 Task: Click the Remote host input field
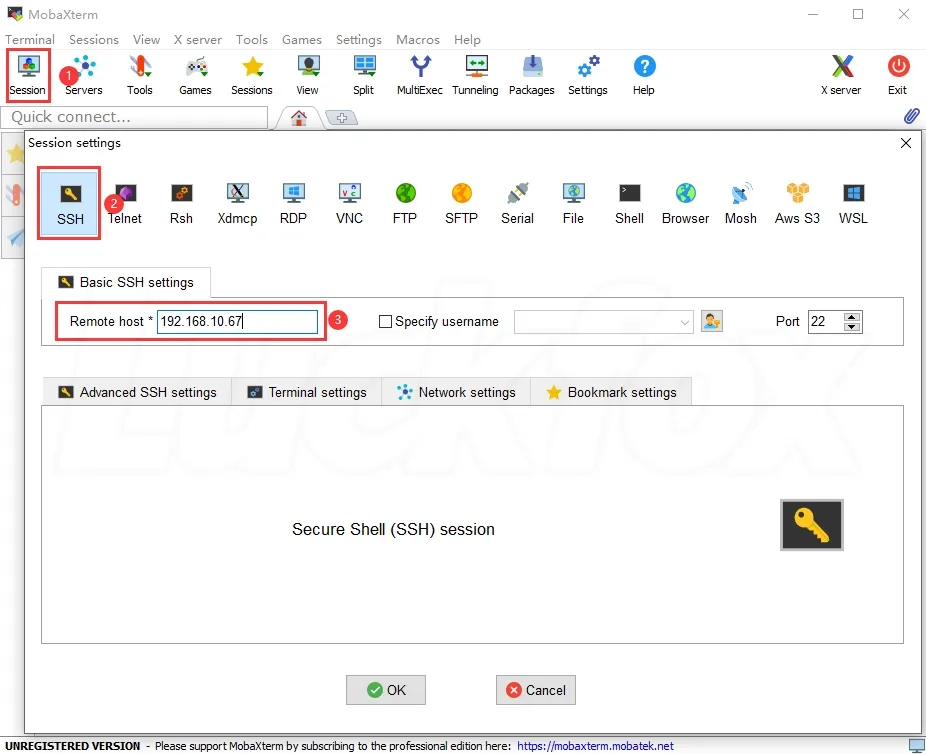coord(237,322)
